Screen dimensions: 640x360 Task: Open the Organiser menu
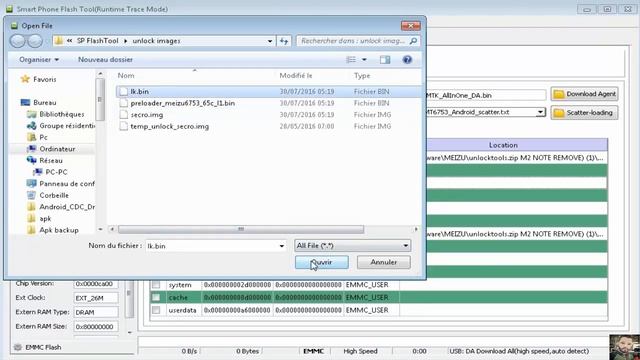click(x=39, y=60)
